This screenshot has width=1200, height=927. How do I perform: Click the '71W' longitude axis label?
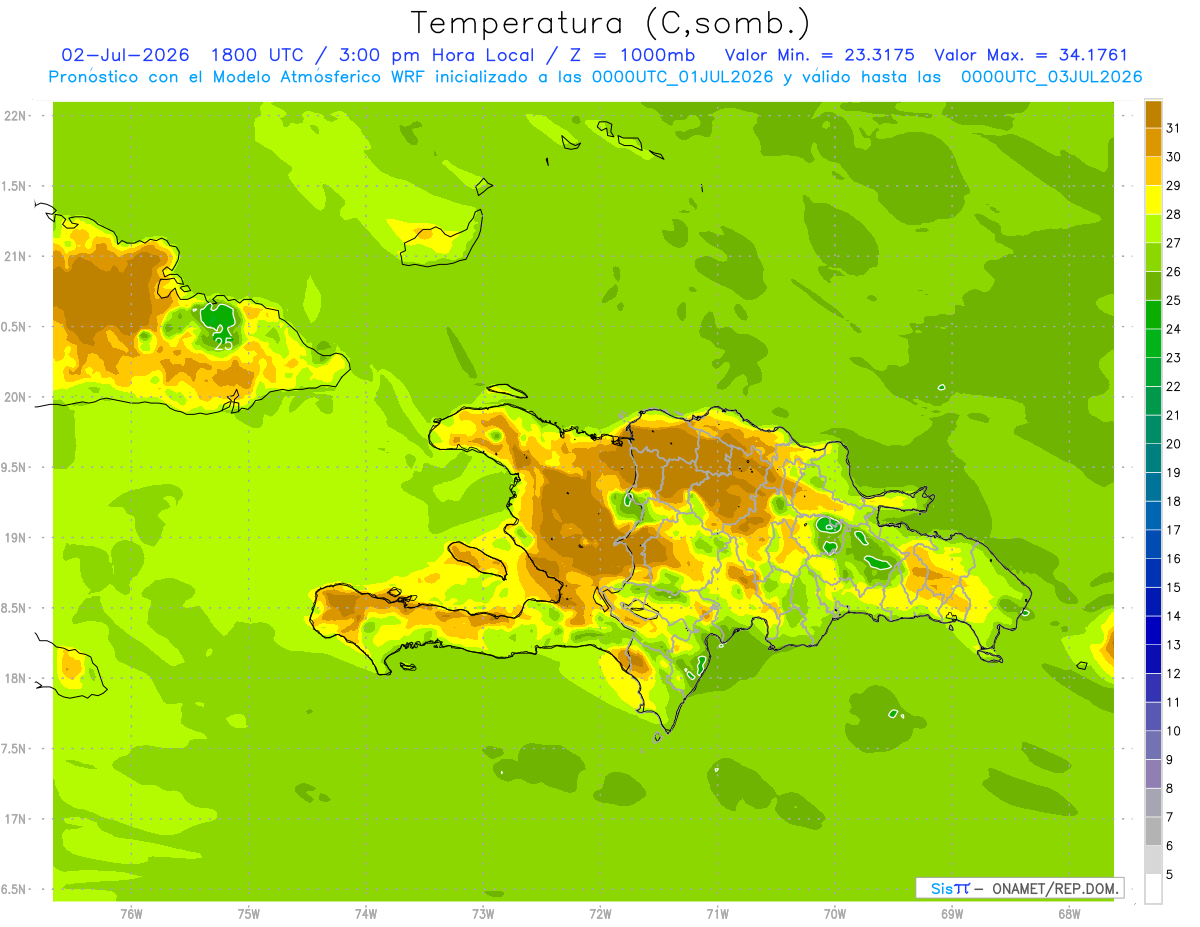(717, 913)
